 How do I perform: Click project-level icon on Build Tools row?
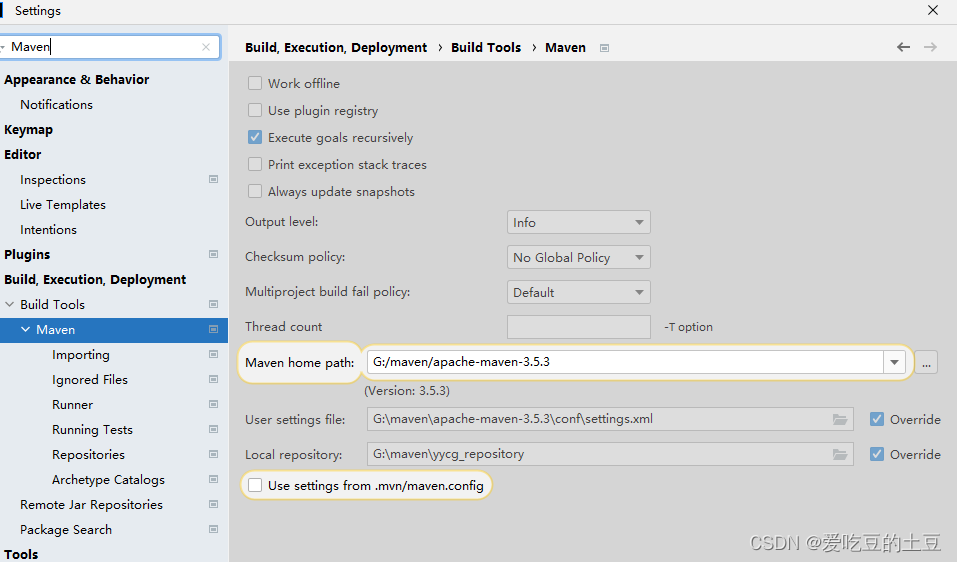point(214,304)
